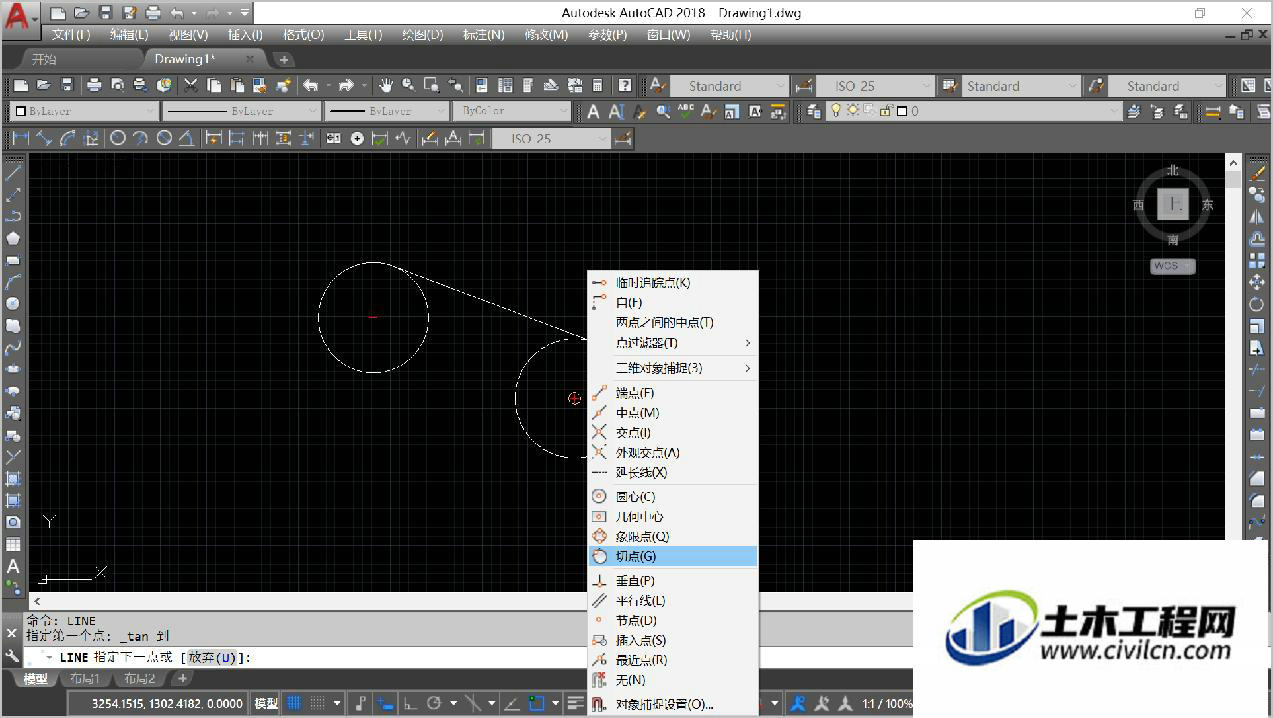
Task: Click the Text Style icon beside Standard
Action: point(657,86)
